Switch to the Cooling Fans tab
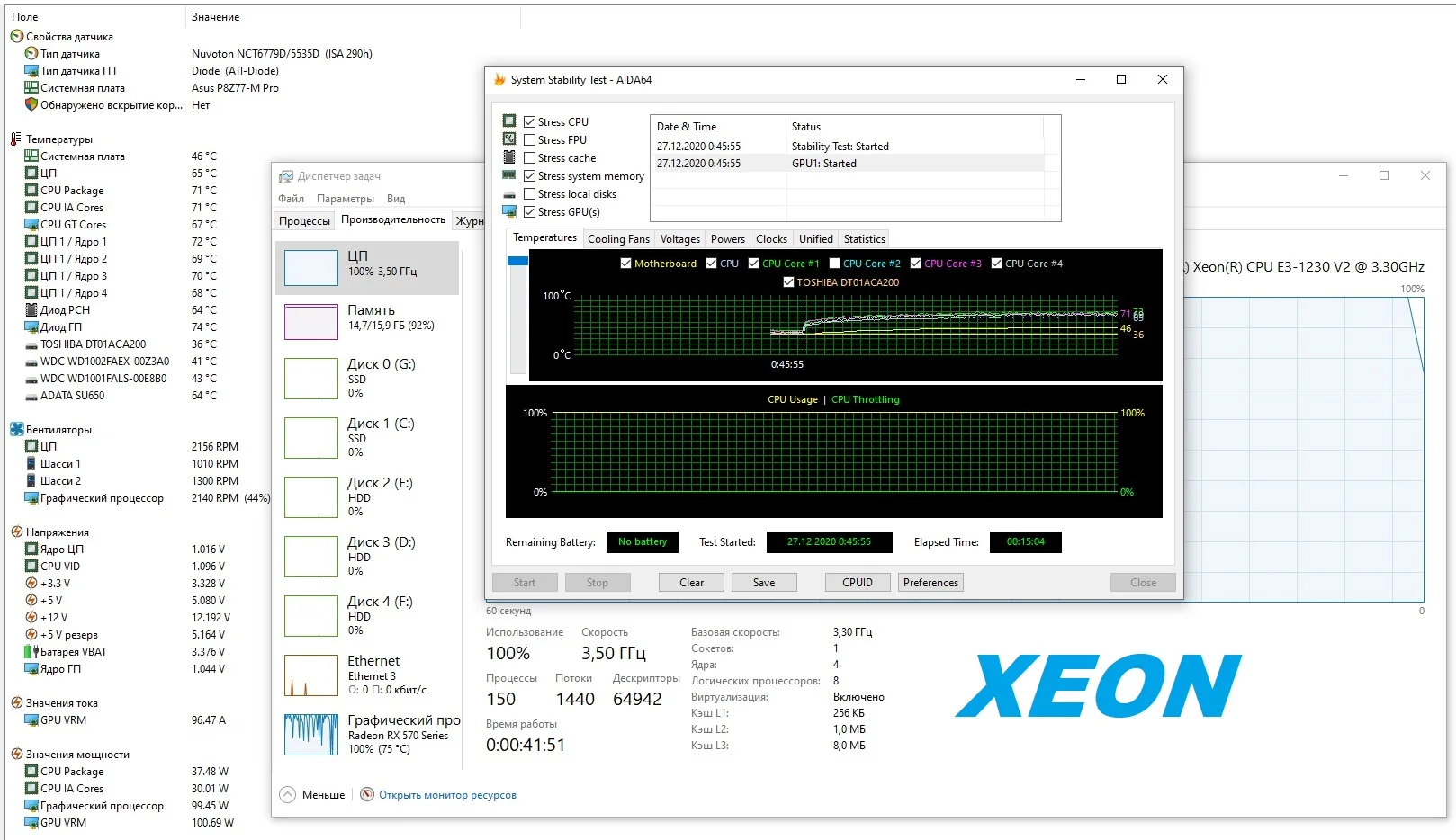Image resolution: width=1456 pixels, height=840 pixels. 618,239
